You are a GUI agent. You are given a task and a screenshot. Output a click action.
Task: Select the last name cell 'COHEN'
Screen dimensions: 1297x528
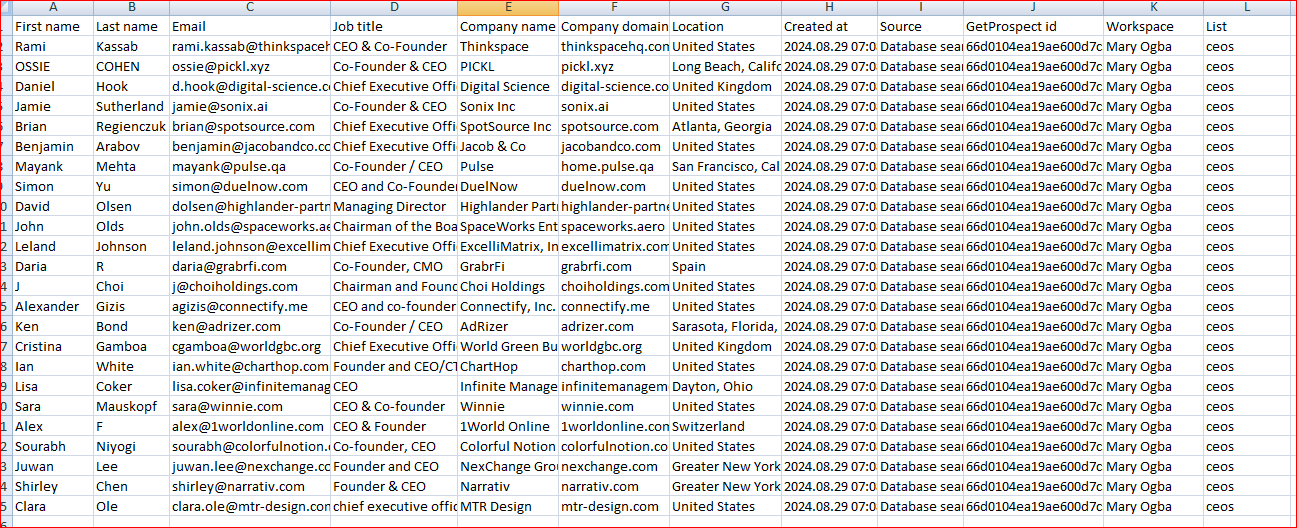(x=131, y=66)
